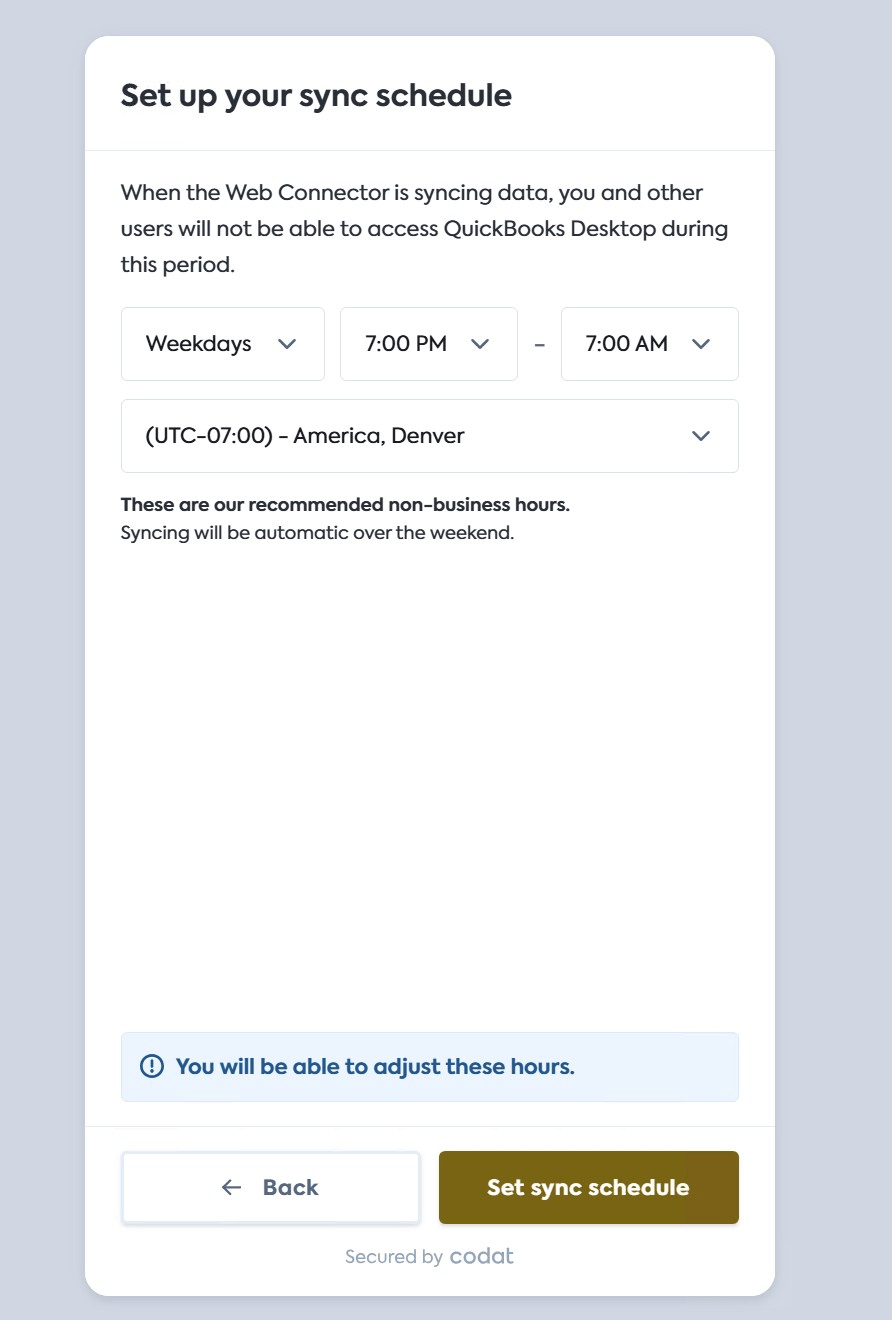Click the 'Secured by' footer text
892x1320 pixels.
click(394, 1257)
